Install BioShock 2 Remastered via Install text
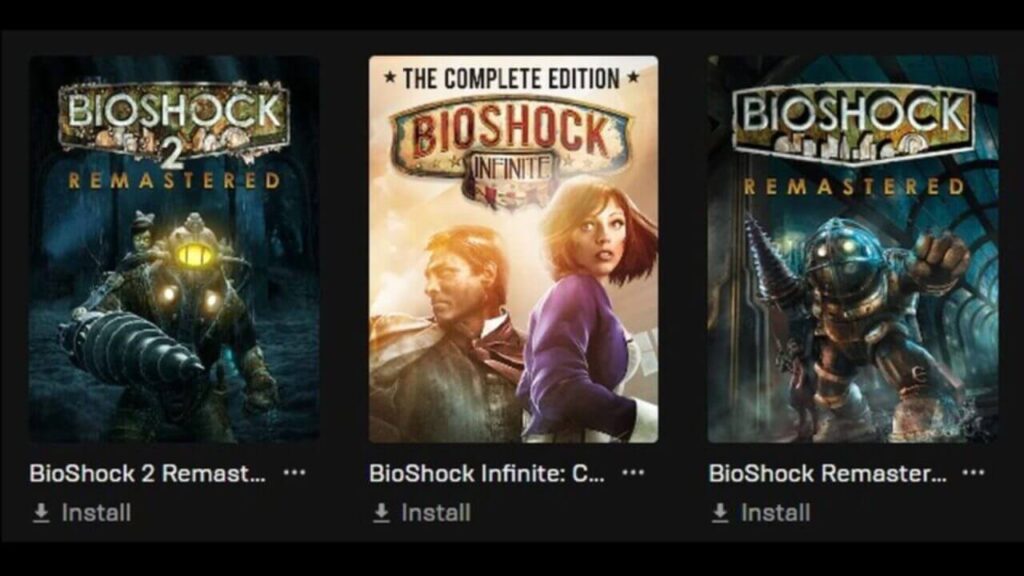The image size is (1024, 576). point(96,513)
